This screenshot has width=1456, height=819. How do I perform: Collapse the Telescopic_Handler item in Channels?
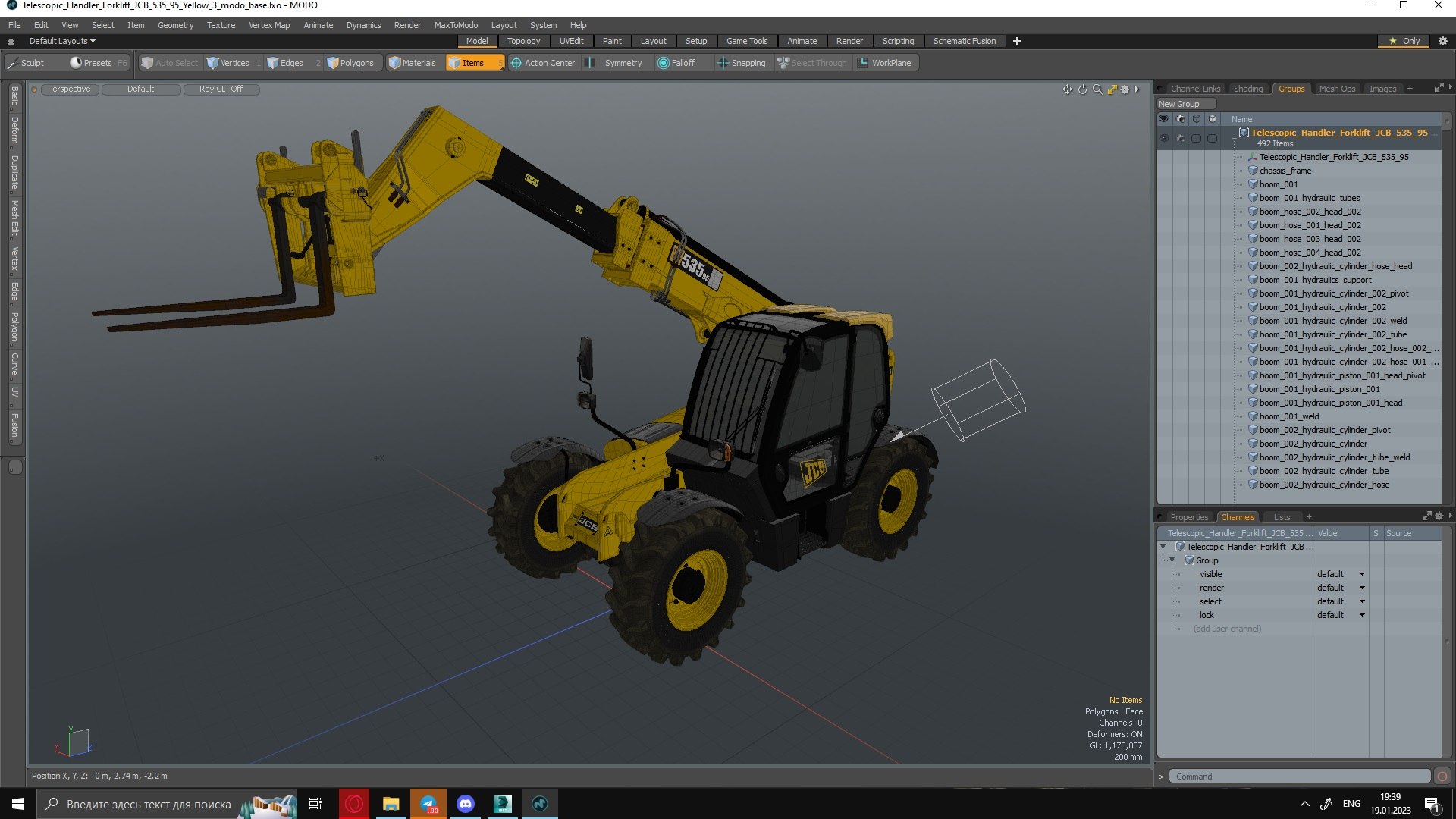1163,547
